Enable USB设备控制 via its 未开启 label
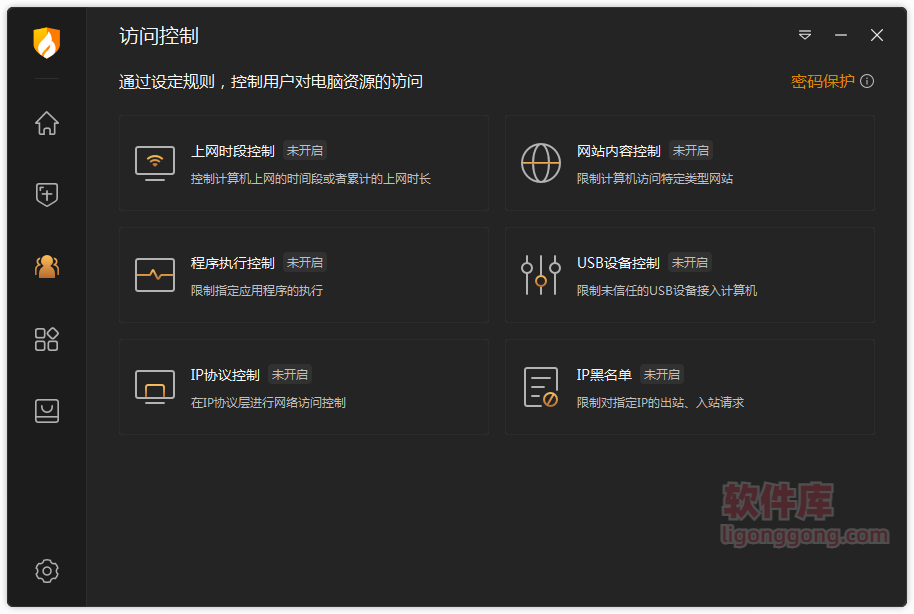Image resolution: width=914 pixels, height=614 pixels. 689,263
